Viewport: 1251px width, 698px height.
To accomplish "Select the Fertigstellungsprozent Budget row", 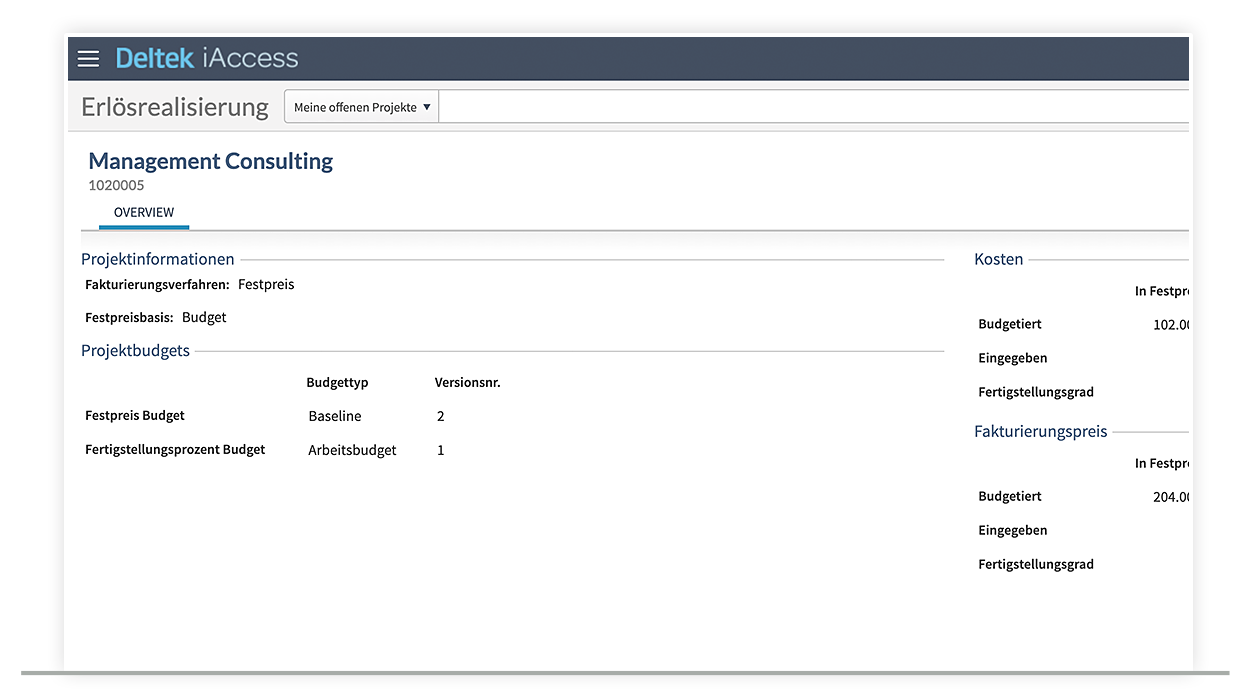I will point(174,449).
